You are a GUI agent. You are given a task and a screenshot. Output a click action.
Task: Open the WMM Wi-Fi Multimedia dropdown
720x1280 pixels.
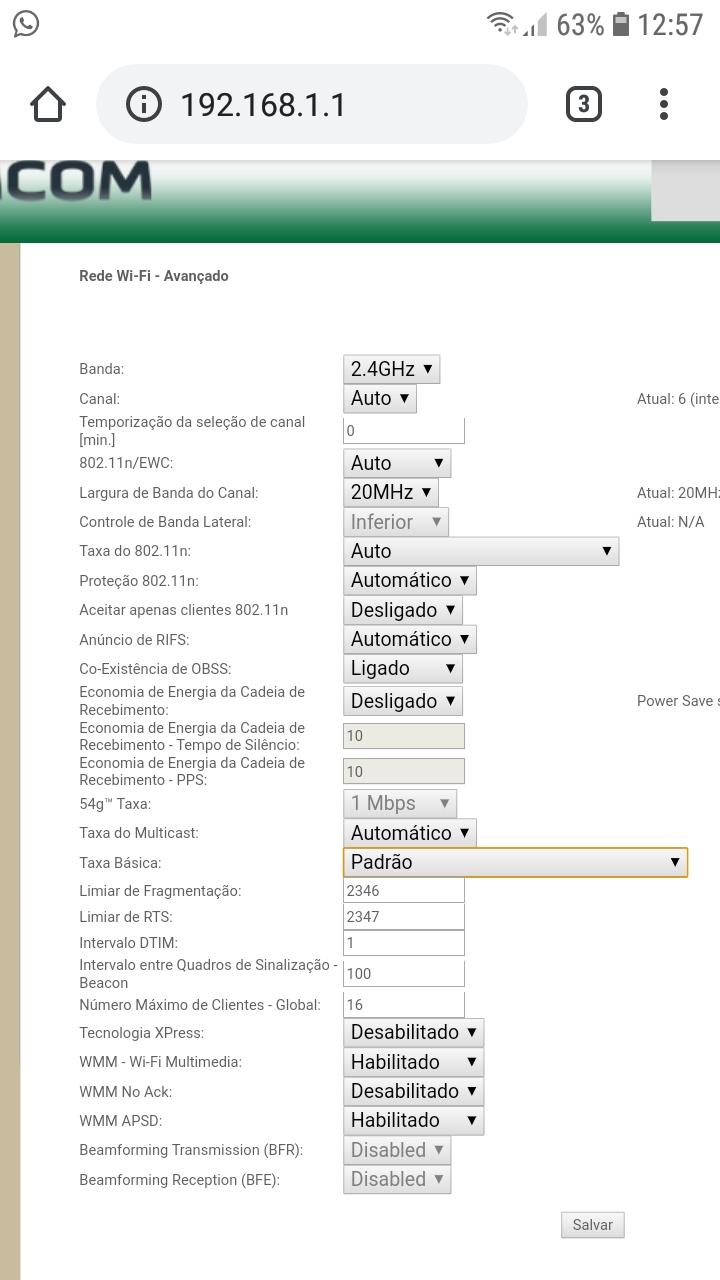click(414, 1062)
